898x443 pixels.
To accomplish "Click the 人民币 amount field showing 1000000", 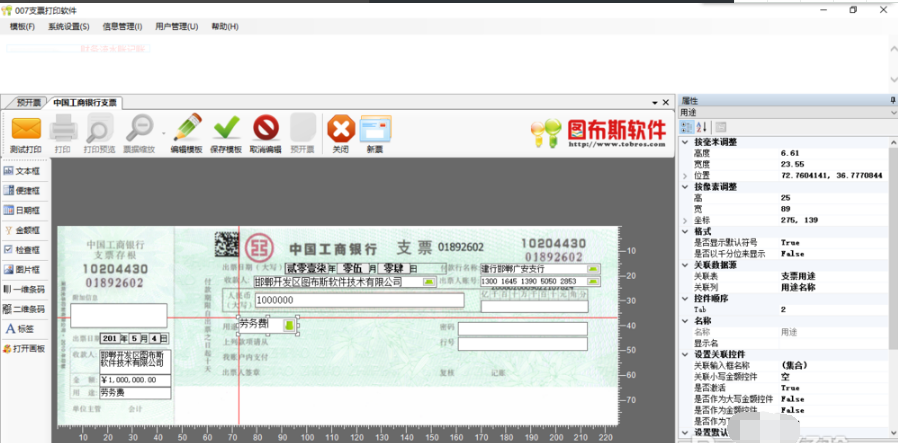I will [359, 300].
